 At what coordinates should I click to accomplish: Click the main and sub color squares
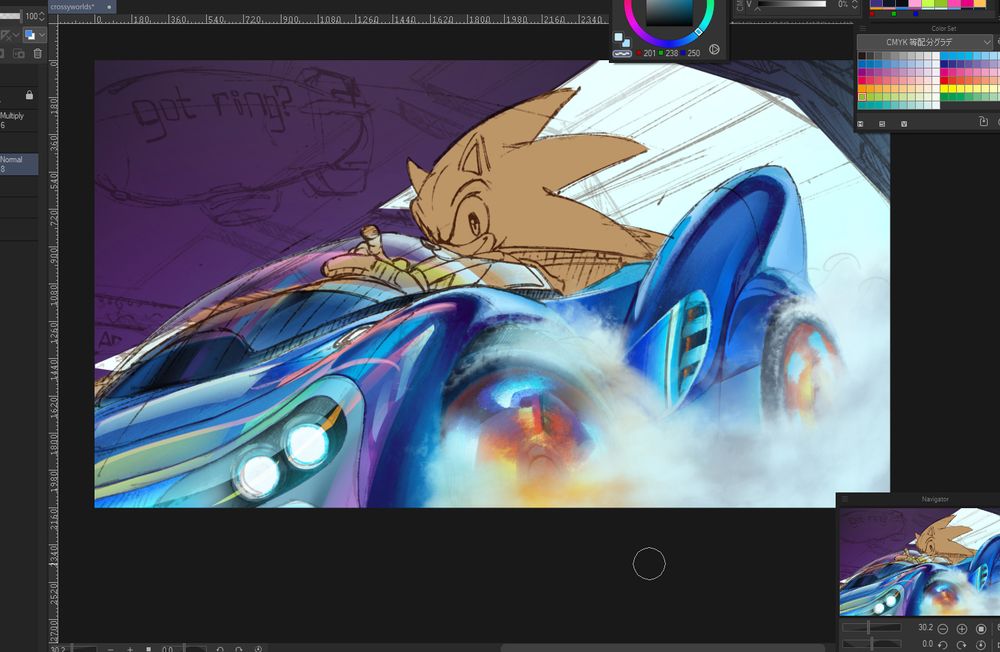tap(622, 41)
